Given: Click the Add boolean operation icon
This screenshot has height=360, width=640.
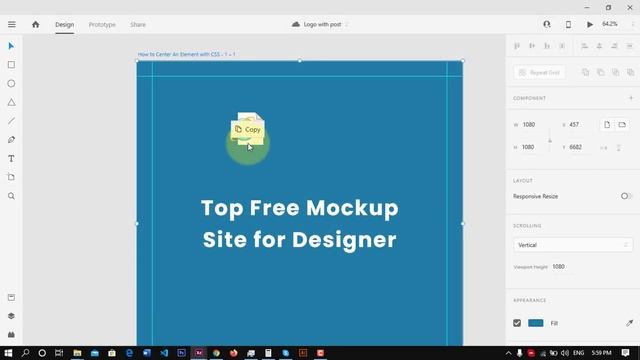Looking at the screenshot, I should [585, 73].
